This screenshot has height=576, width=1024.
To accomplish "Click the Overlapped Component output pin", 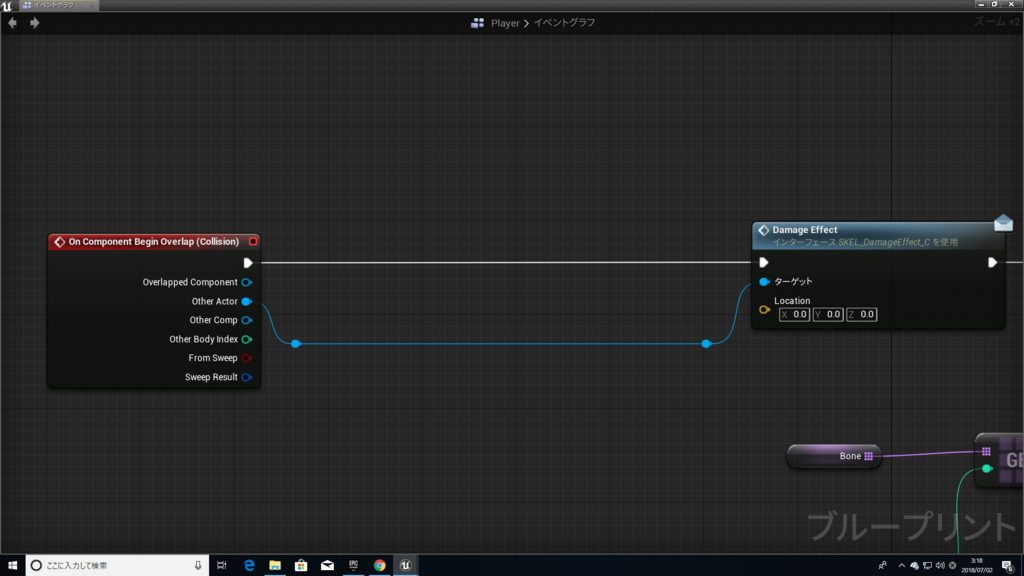I will coord(246,282).
